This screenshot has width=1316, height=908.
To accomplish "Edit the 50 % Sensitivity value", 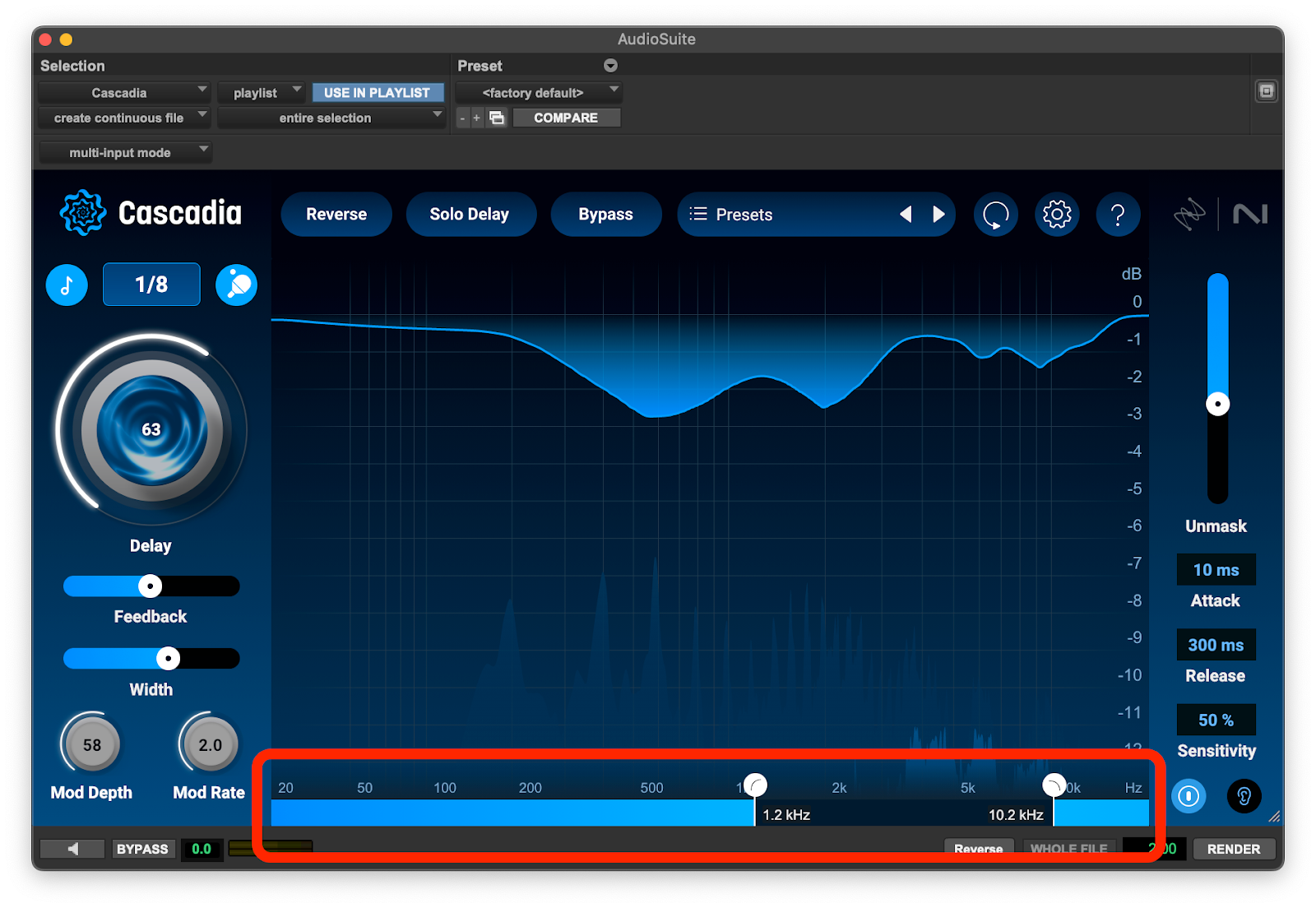I will (1216, 720).
